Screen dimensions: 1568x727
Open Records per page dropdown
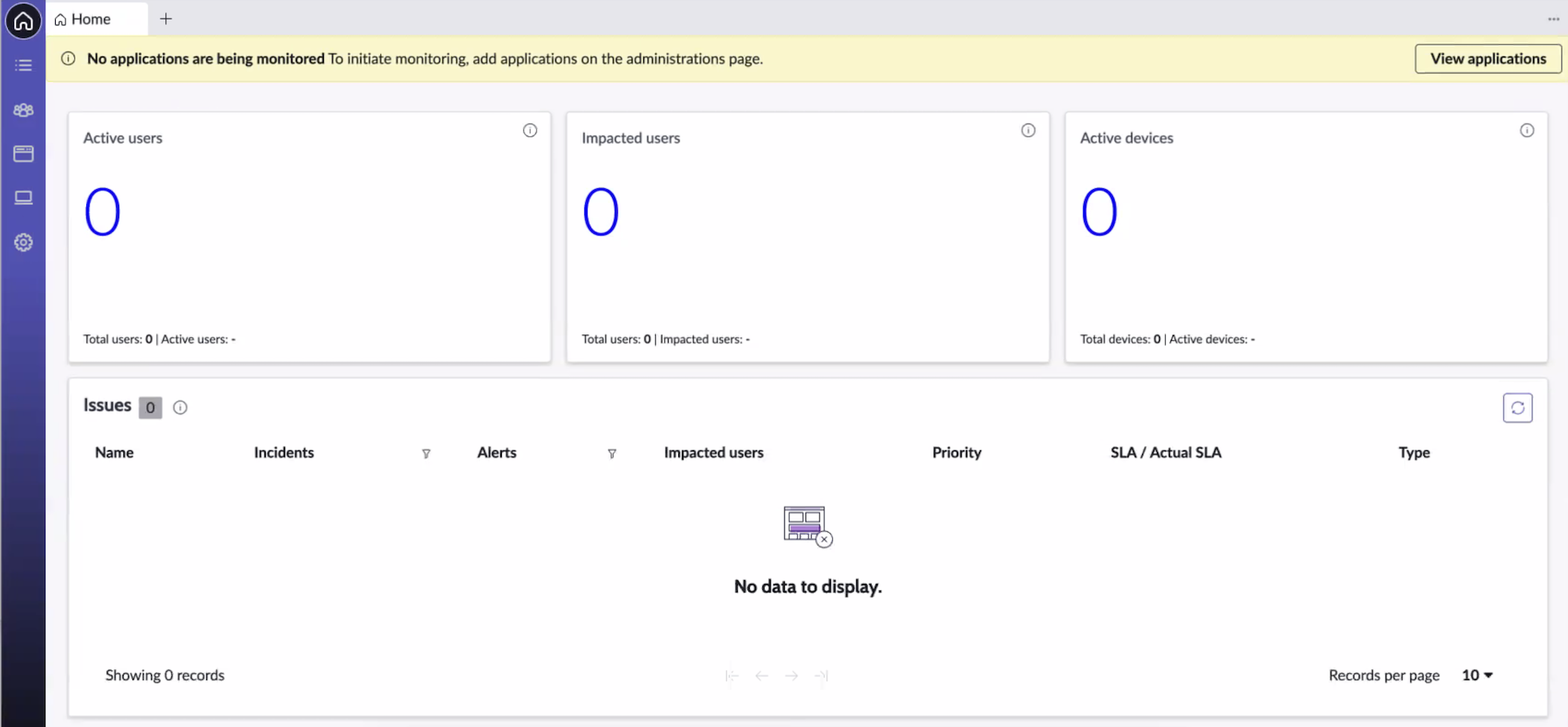click(x=1477, y=675)
